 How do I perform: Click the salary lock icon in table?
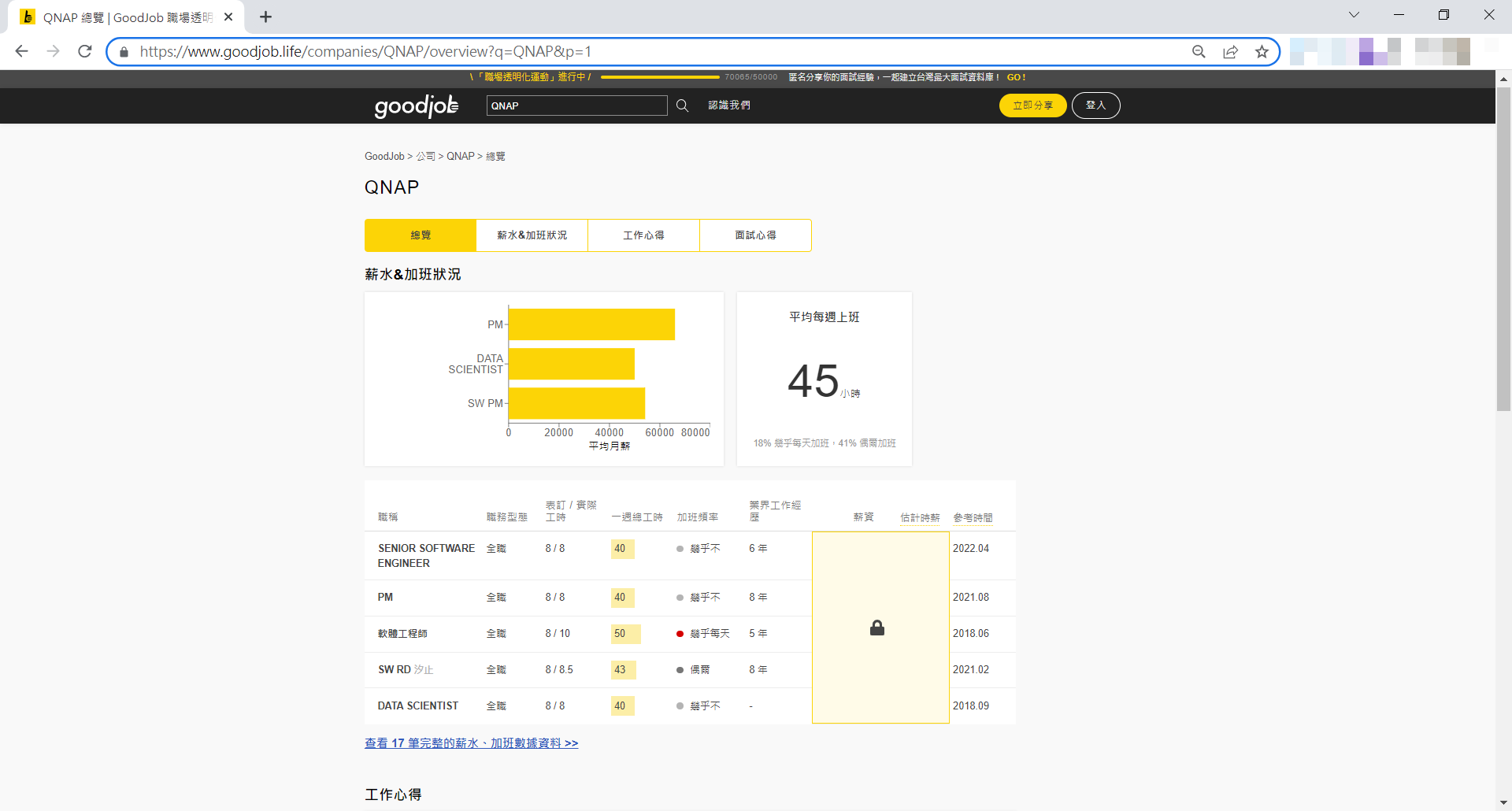point(877,628)
